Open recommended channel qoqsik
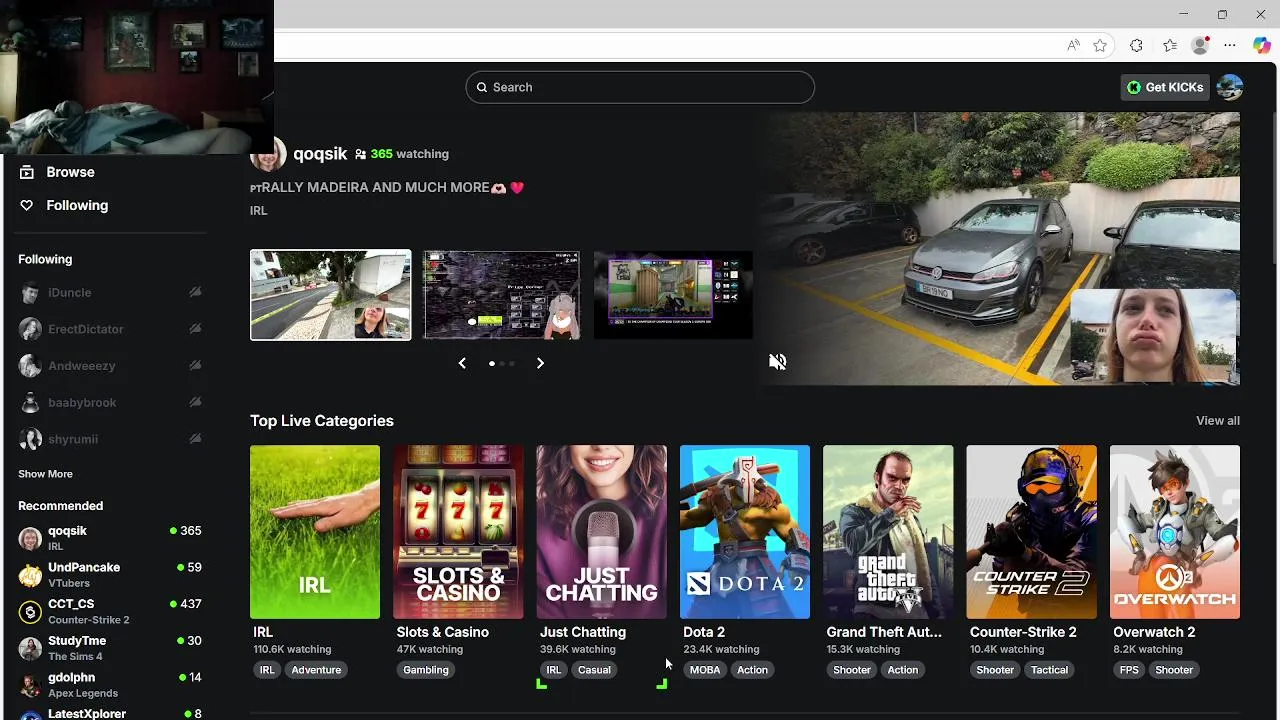1280x720 pixels. pos(111,538)
